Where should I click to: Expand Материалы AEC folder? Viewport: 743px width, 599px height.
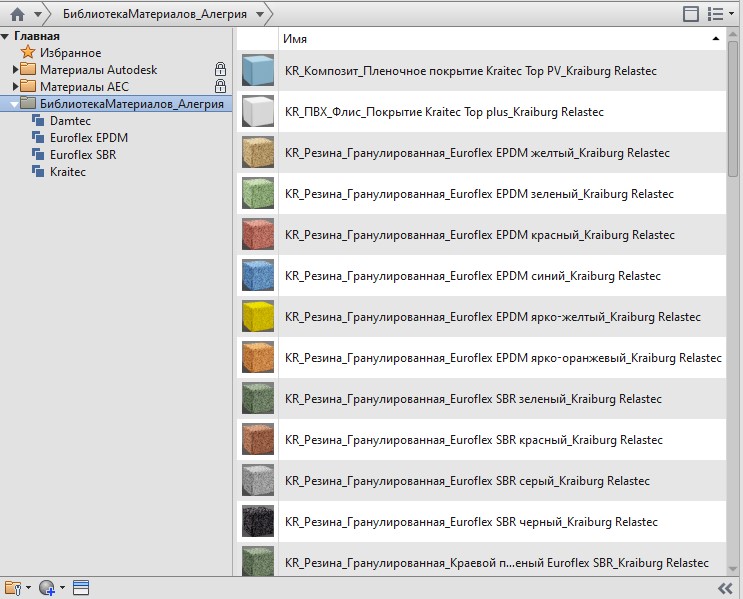[15, 86]
